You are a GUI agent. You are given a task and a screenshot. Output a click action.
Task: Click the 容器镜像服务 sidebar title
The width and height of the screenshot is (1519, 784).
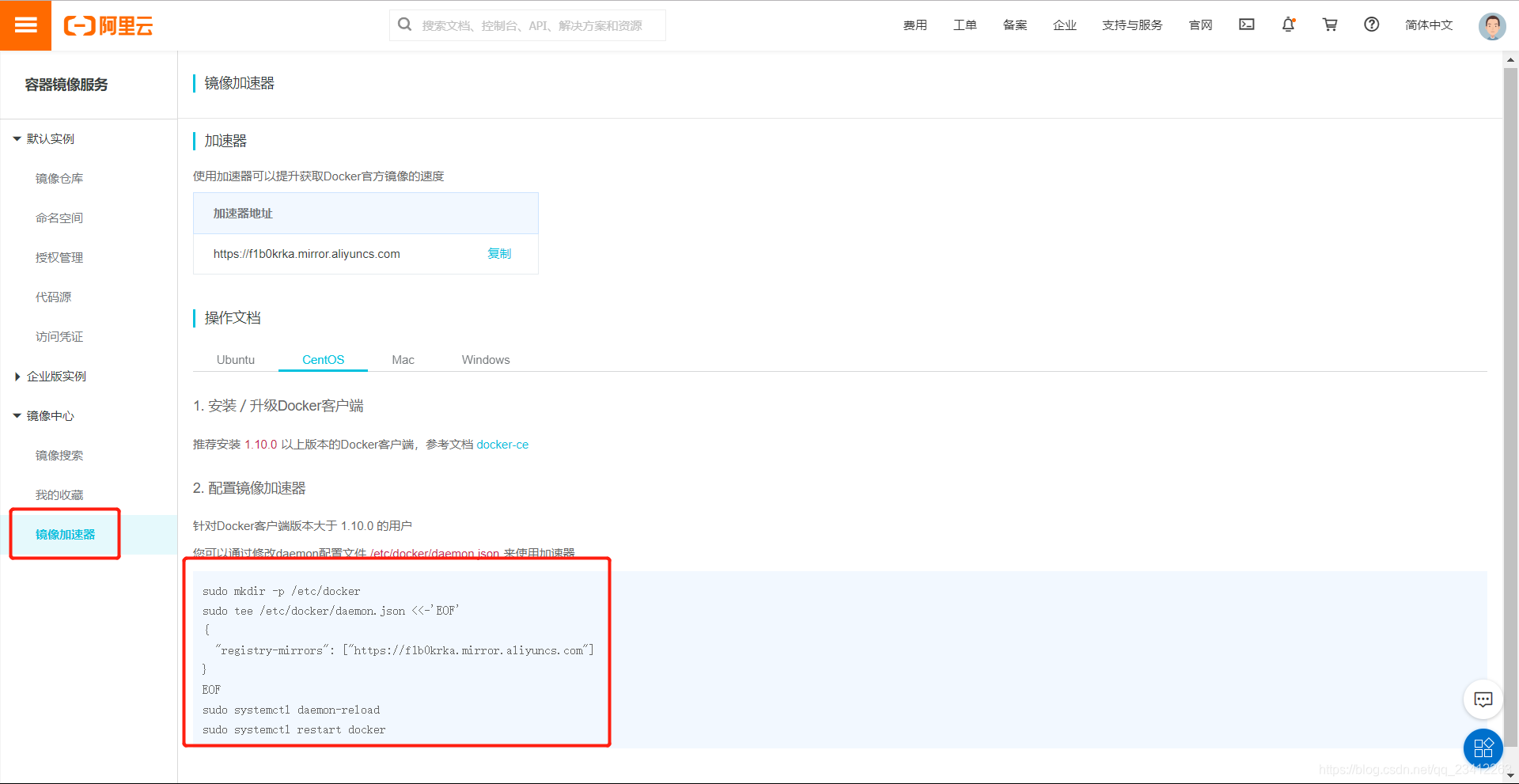click(x=66, y=85)
